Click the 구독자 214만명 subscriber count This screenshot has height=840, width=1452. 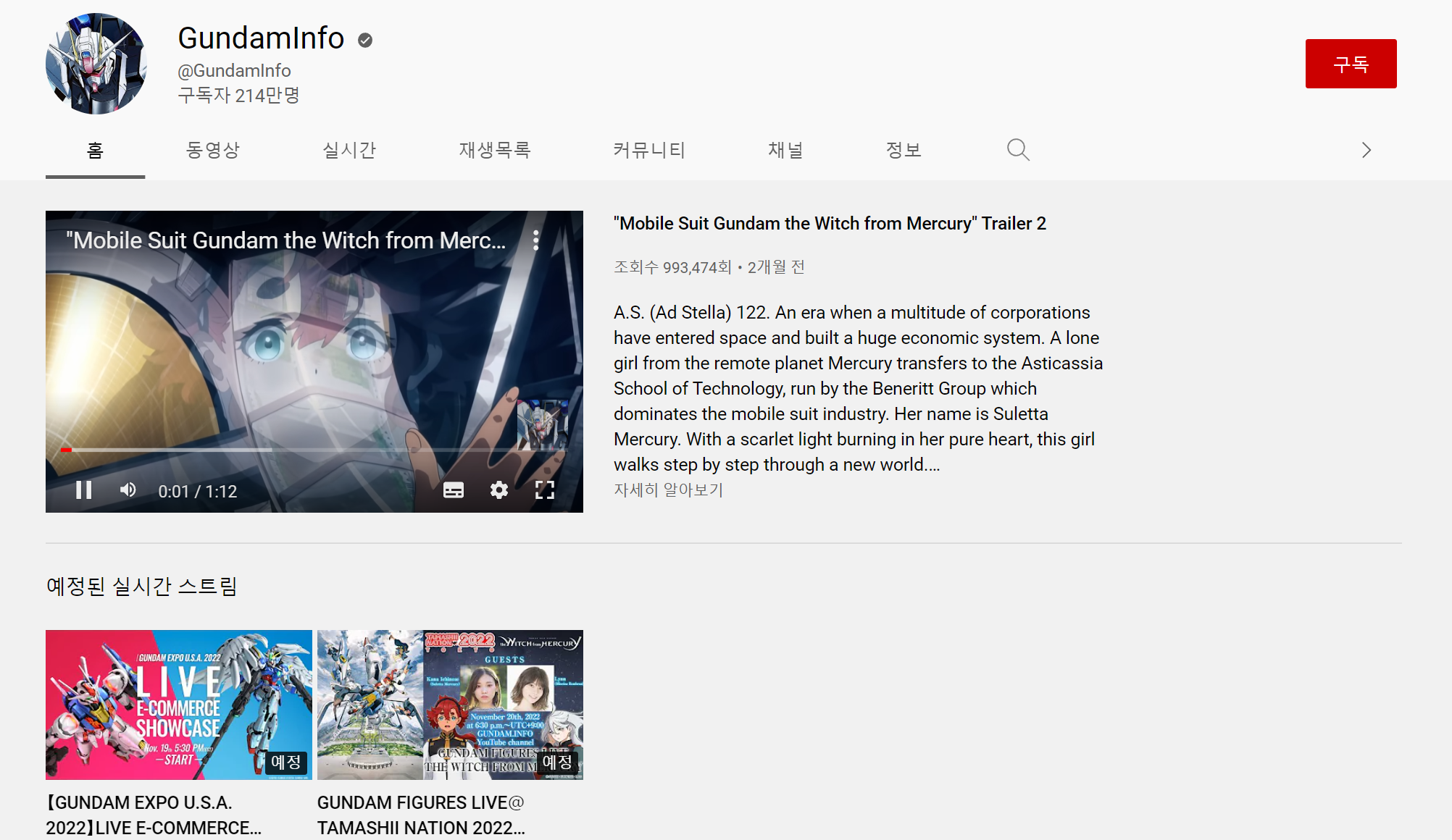pos(239,96)
